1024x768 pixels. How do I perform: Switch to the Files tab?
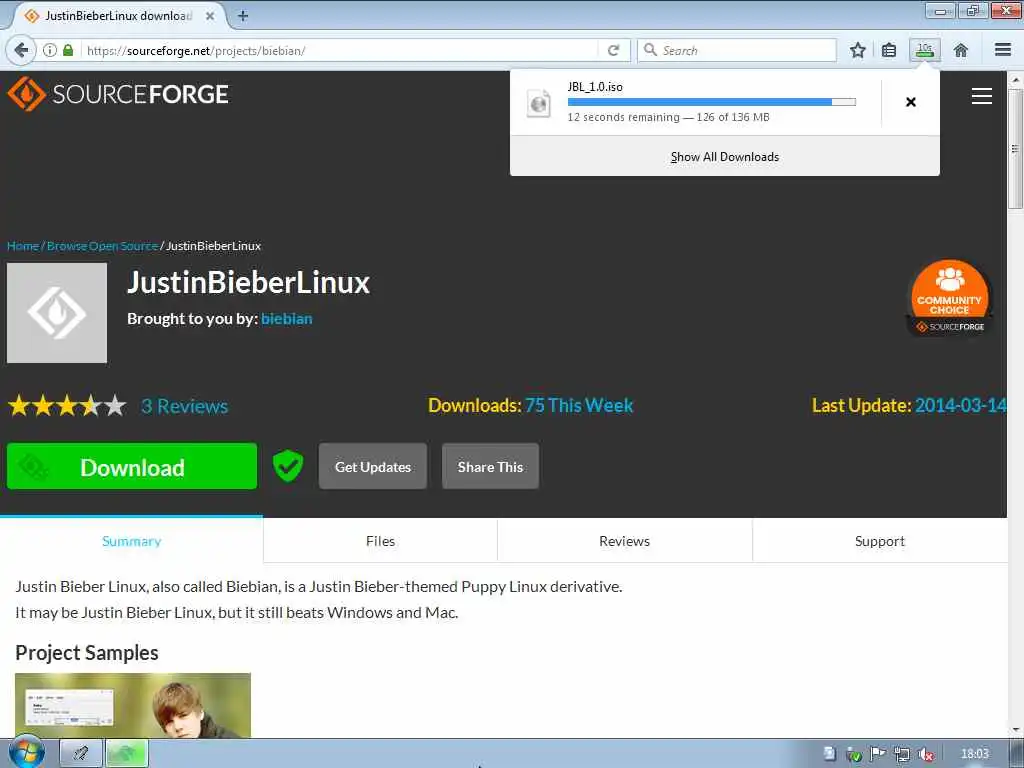tap(380, 541)
